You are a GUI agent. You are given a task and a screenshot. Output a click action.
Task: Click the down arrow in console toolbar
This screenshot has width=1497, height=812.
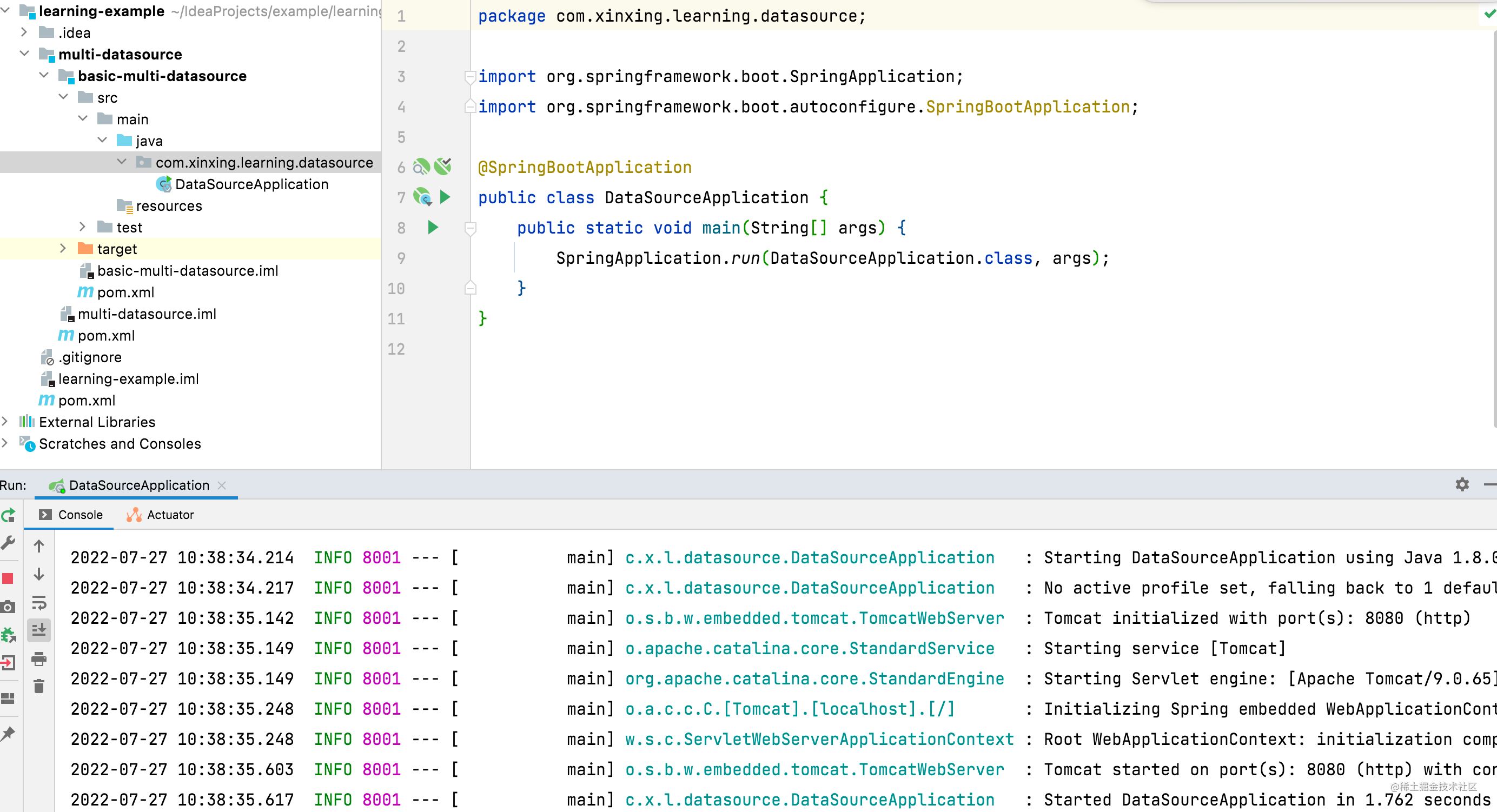click(39, 575)
